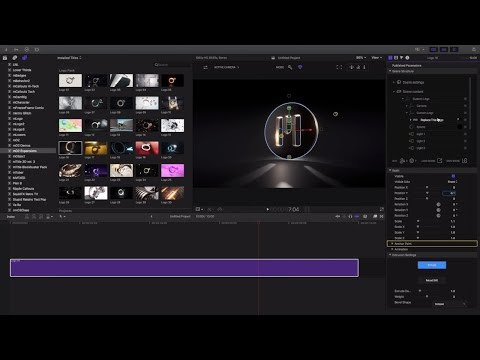Click the frame-fit brackets icon in viewer
The image size is (480, 360).
[x=339, y=67]
